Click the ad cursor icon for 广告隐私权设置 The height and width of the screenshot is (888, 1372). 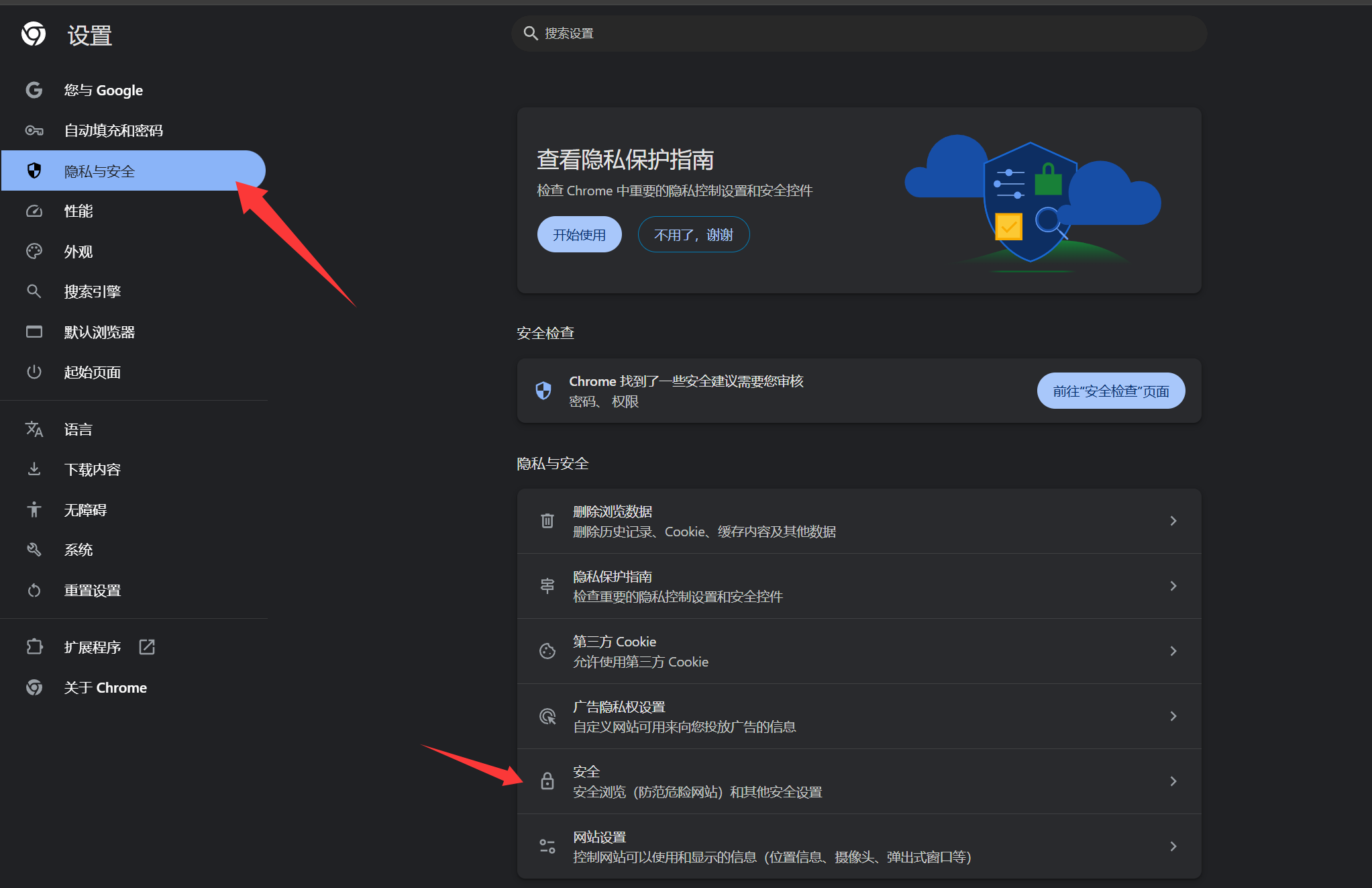(547, 716)
